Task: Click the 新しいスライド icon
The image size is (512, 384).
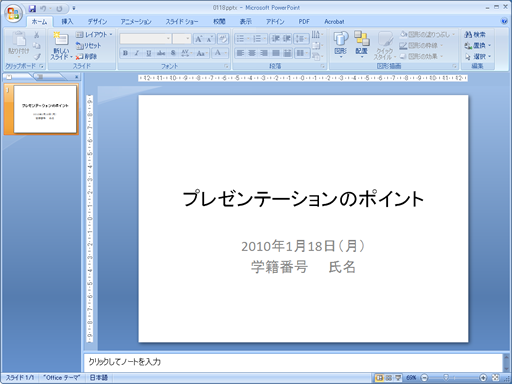Action: click(x=61, y=39)
